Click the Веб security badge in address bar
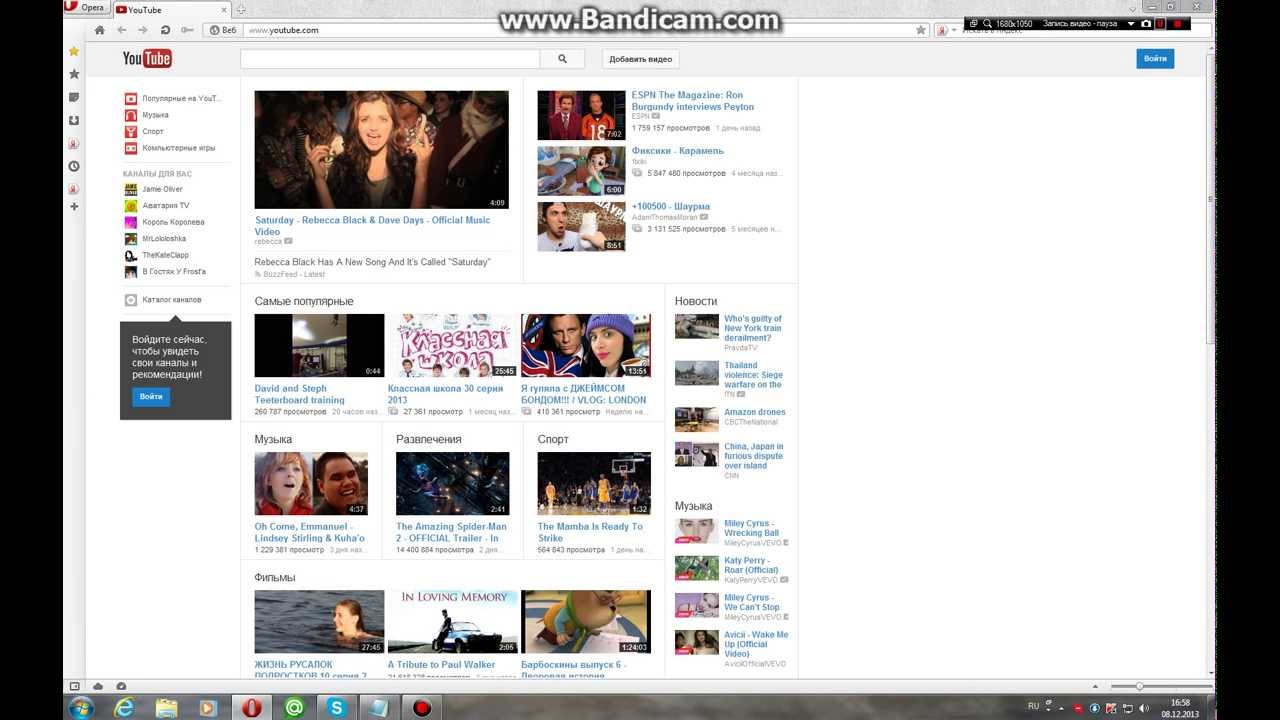Image resolution: width=1280 pixels, height=720 pixels. 223,30
